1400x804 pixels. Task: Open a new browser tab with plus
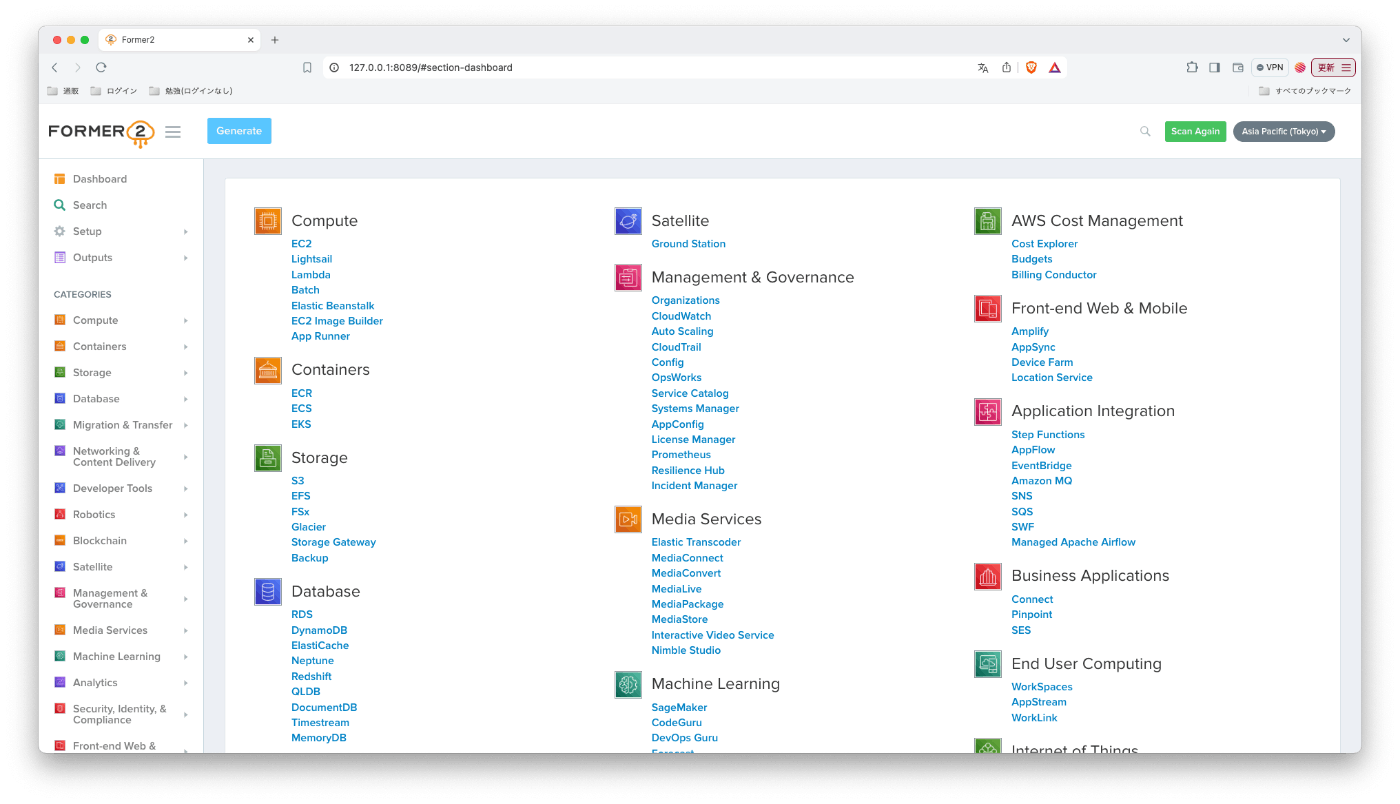pyautogui.click(x=275, y=40)
